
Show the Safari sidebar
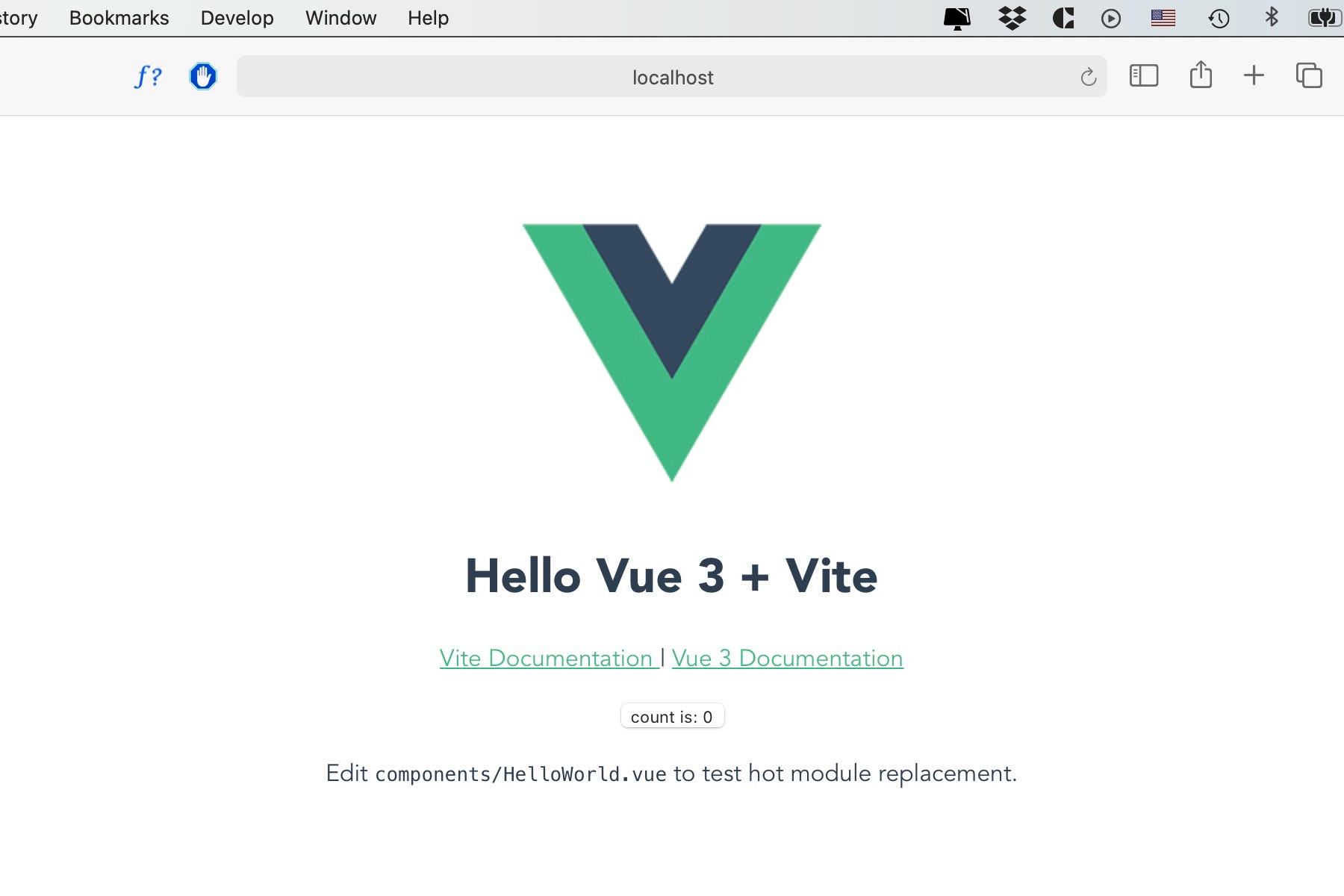1143,76
